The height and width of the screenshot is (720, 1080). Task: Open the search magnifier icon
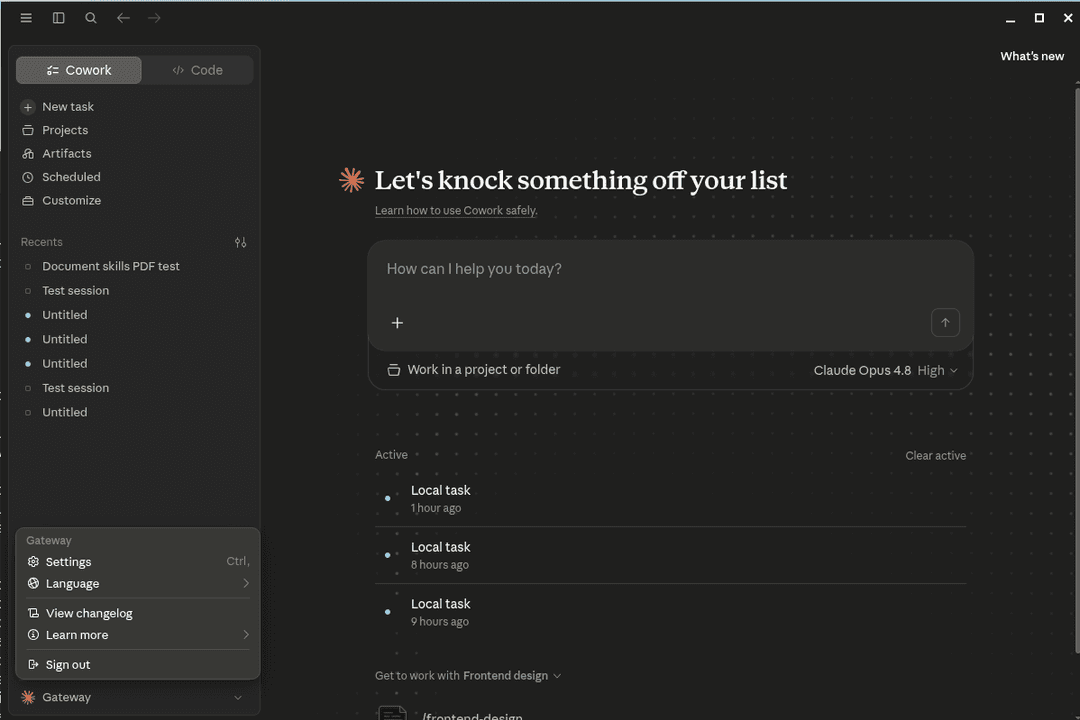(91, 18)
